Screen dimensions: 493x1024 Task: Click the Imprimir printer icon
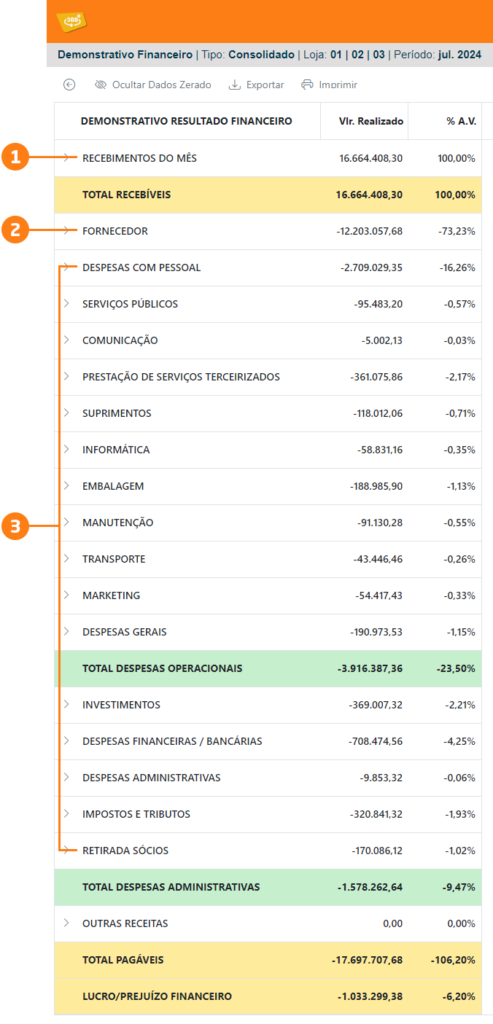307,85
